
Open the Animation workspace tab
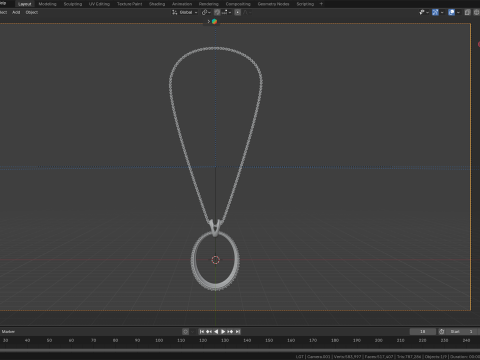coord(182,4)
